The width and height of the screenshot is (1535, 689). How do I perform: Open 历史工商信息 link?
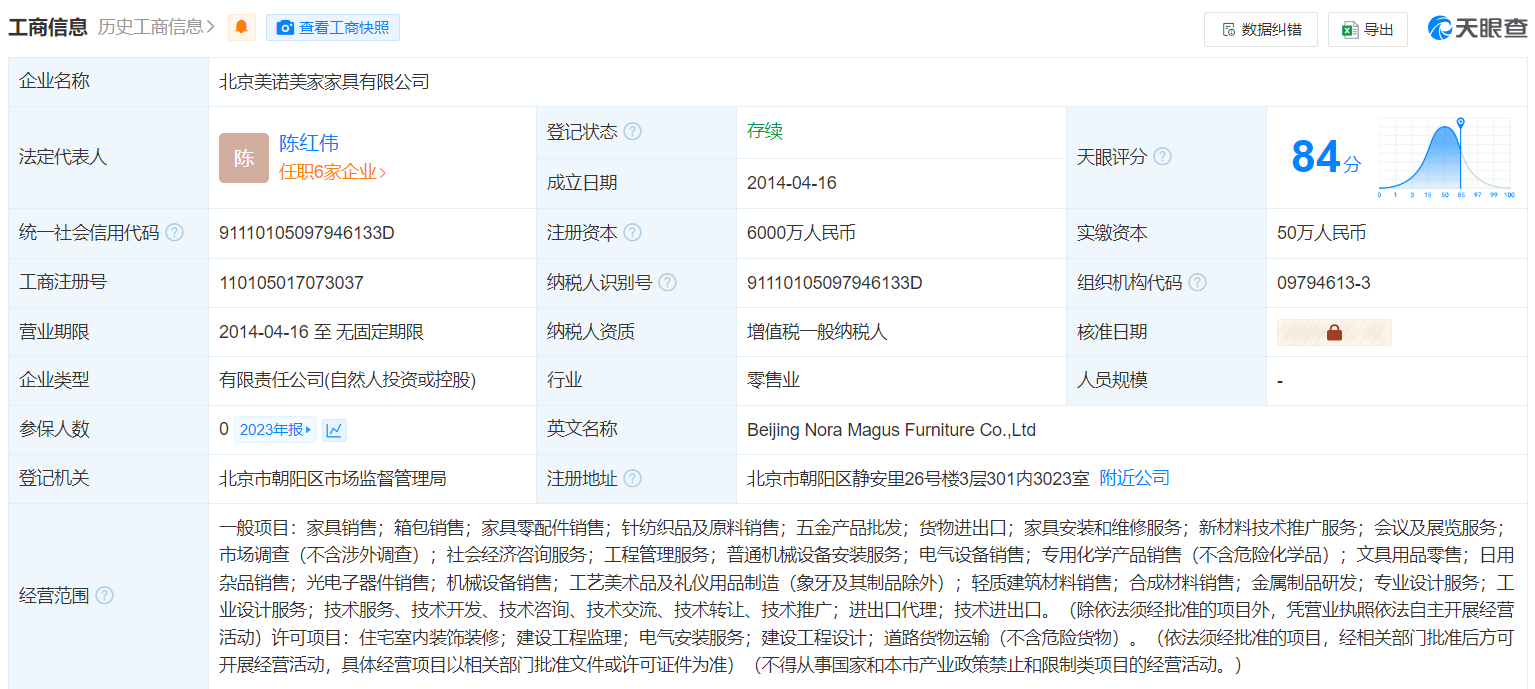point(156,27)
